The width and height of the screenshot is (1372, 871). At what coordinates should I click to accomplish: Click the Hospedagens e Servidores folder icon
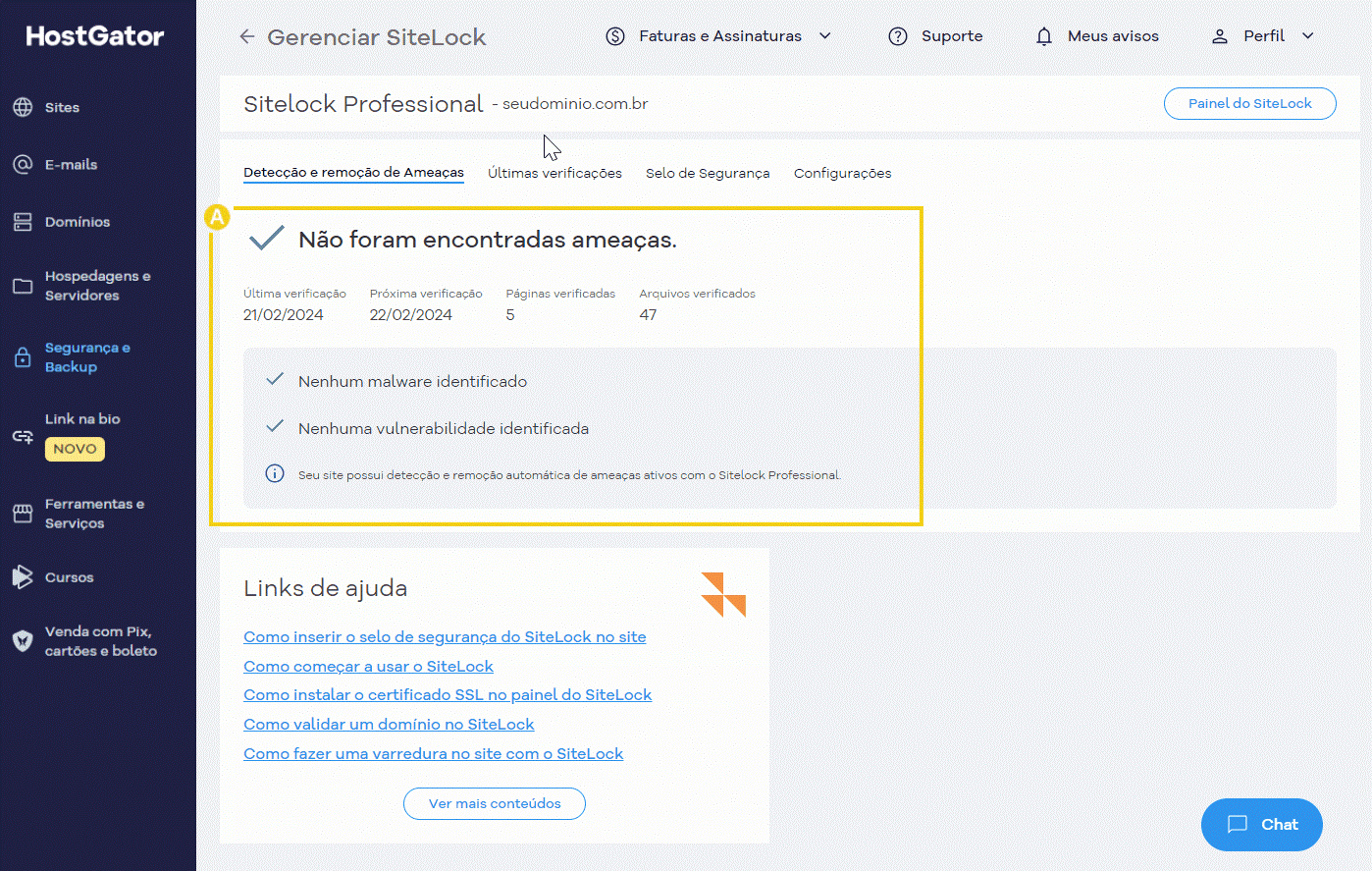[23, 286]
